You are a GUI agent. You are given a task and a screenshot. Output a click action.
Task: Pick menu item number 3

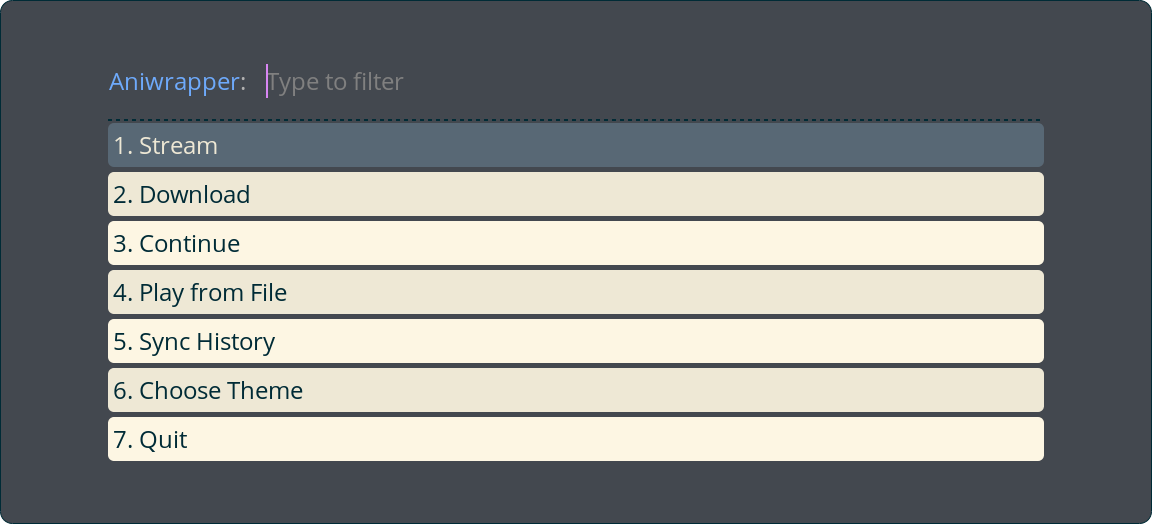point(575,243)
